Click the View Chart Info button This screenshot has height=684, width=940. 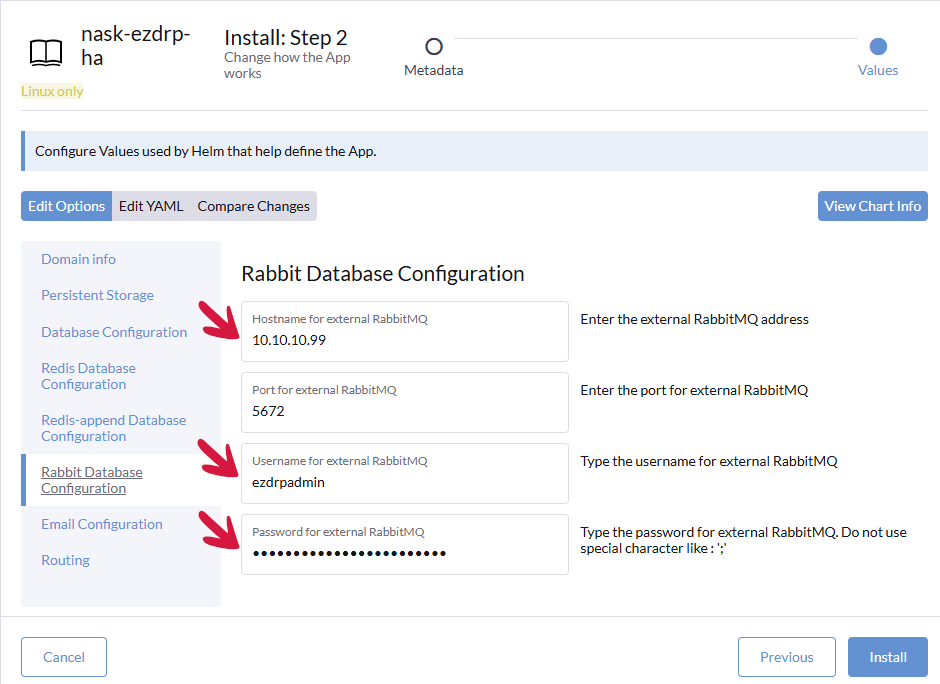872,206
